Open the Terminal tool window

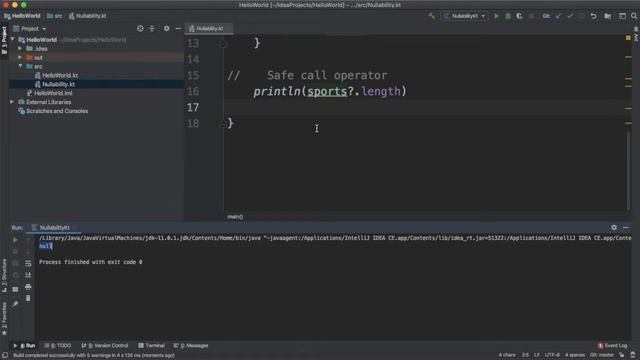pos(151,346)
